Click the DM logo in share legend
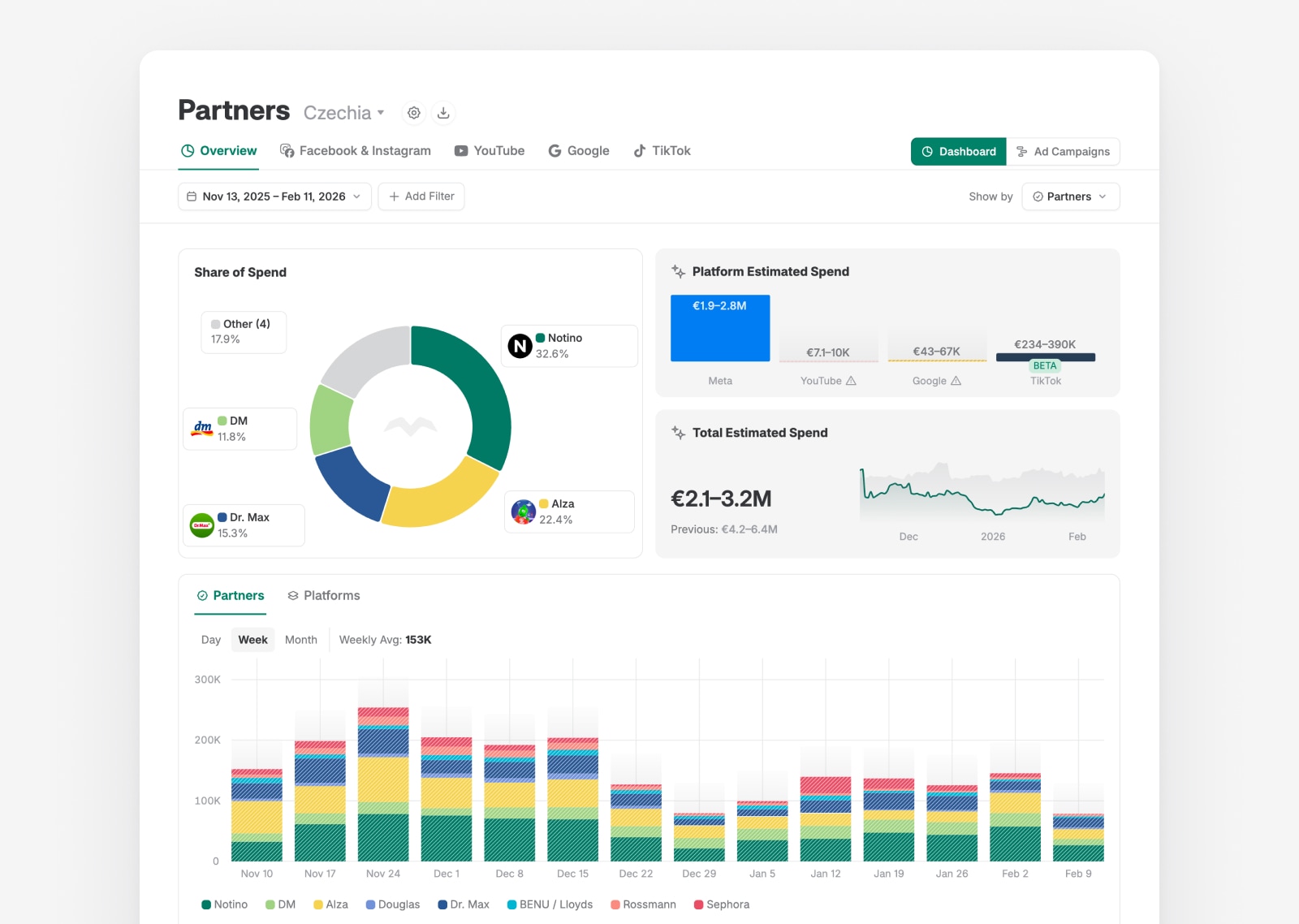This screenshot has width=1299, height=924. click(202, 428)
